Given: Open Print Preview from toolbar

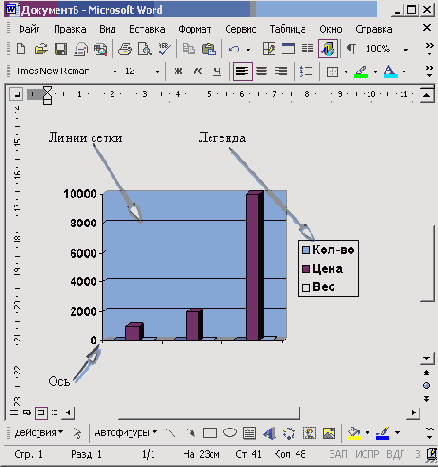Looking at the screenshot, I should (145, 49).
